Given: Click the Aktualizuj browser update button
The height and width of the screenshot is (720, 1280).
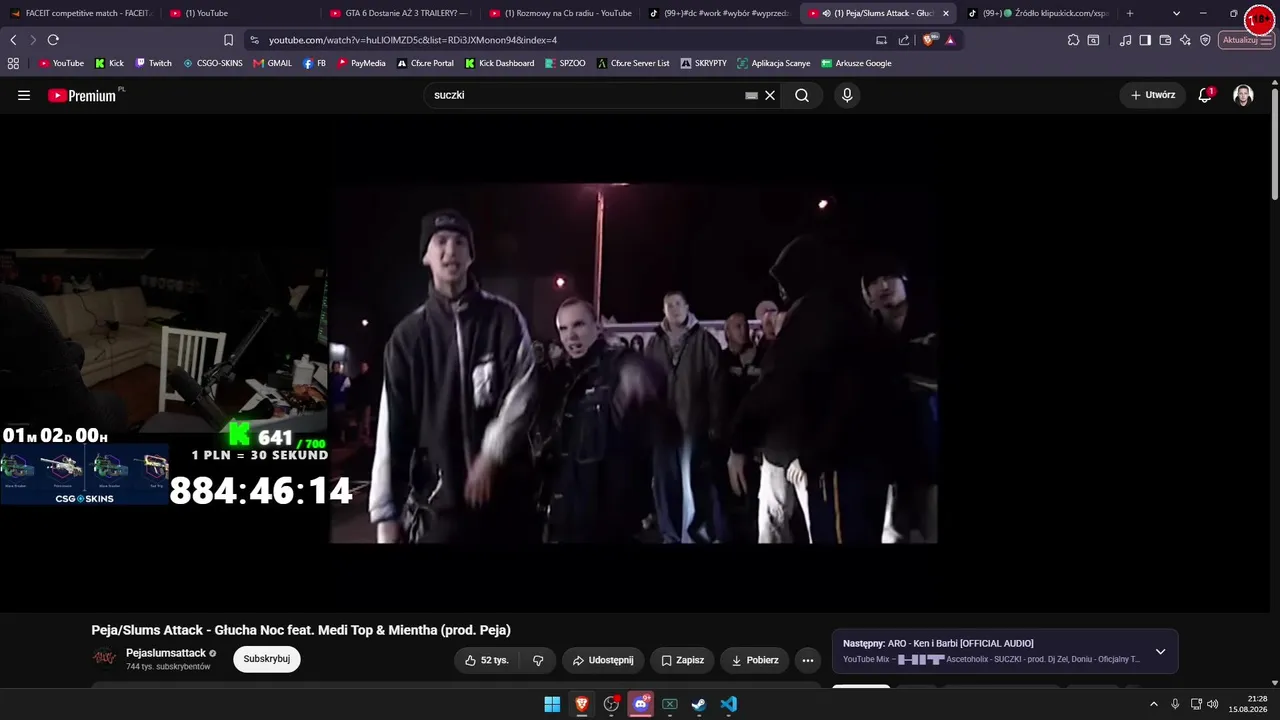Looking at the screenshot, I should [x=1246, y=40].
